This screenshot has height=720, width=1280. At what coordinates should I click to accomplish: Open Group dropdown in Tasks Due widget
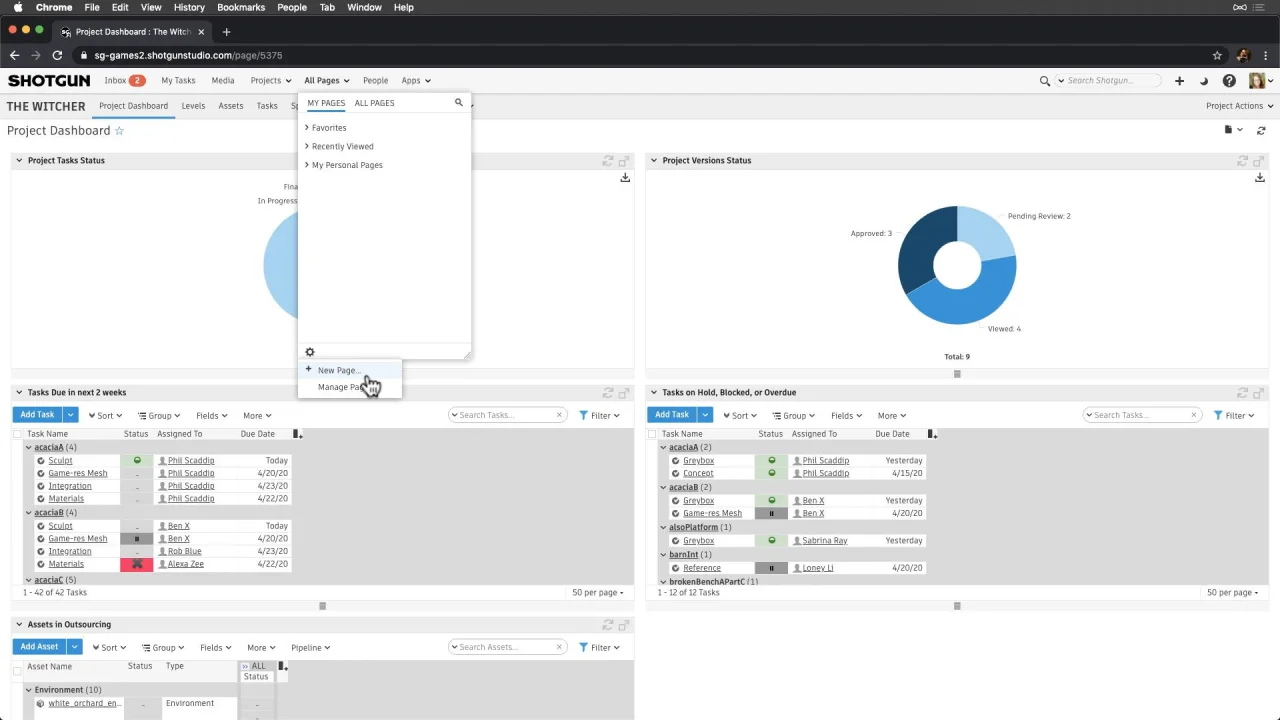coord(159,416)
